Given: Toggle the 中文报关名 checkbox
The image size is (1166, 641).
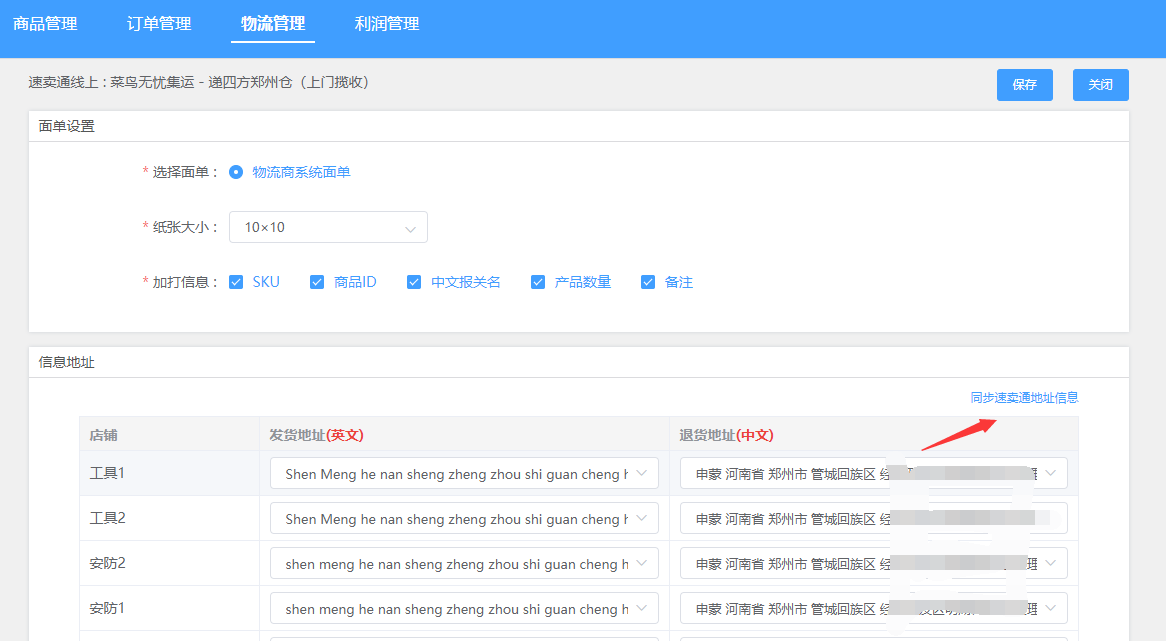Looking at the screenshot, I should click(414, 282).
